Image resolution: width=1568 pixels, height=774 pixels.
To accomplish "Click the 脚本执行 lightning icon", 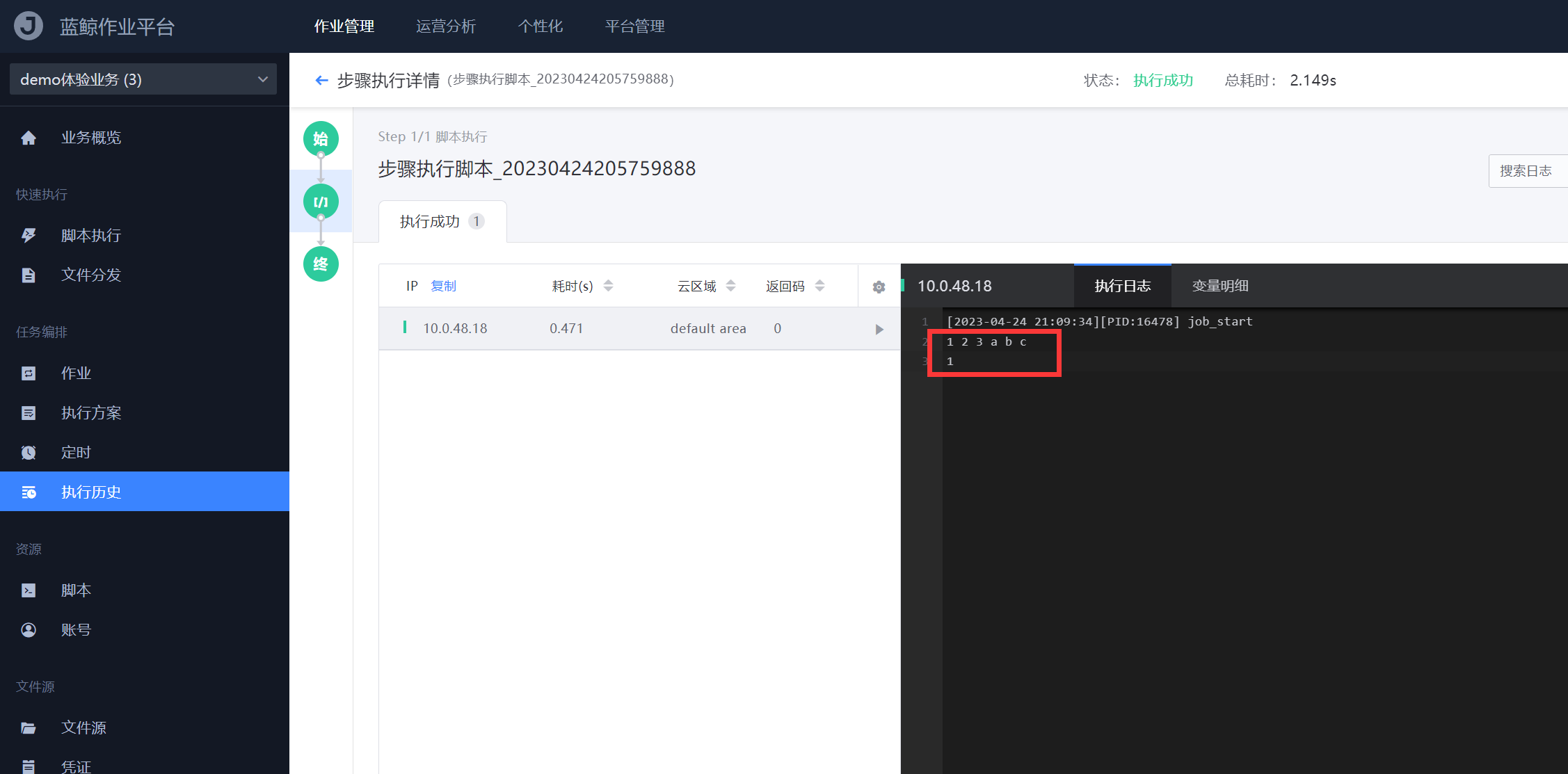I will click(x=29, y=235).
